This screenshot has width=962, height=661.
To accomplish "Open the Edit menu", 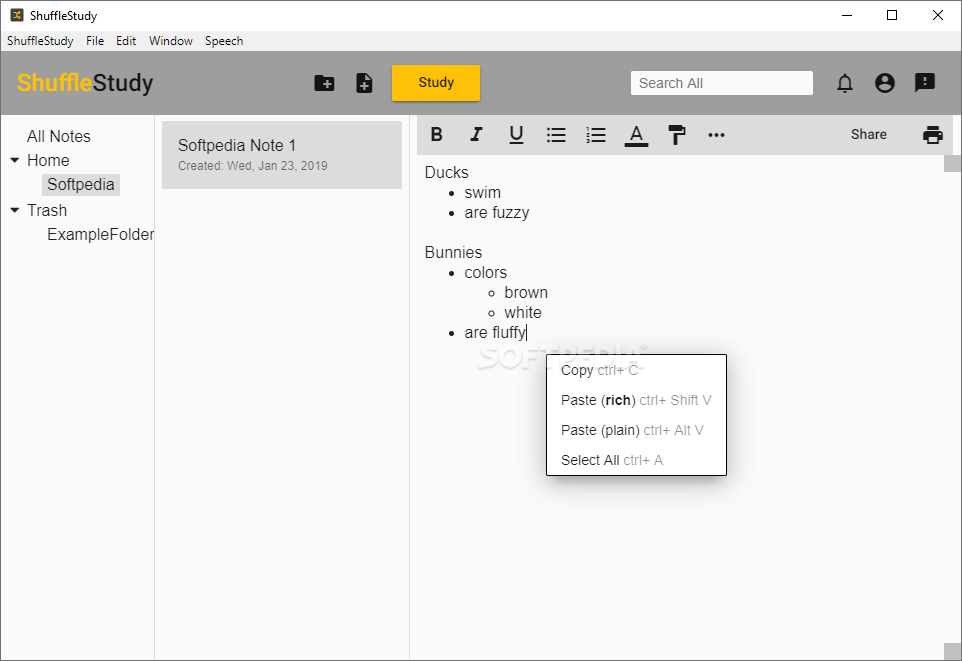I will 126,41.
